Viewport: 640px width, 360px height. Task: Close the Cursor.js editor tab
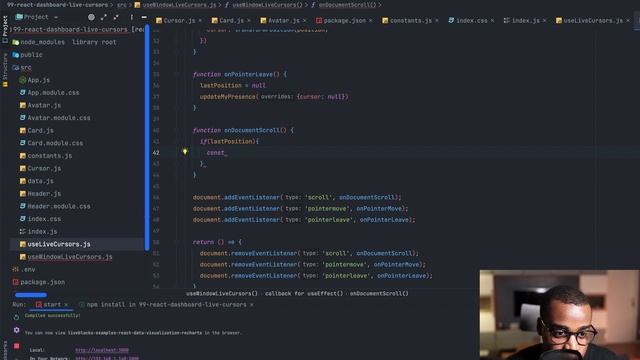pyautogui.click(x=200, y=20)
